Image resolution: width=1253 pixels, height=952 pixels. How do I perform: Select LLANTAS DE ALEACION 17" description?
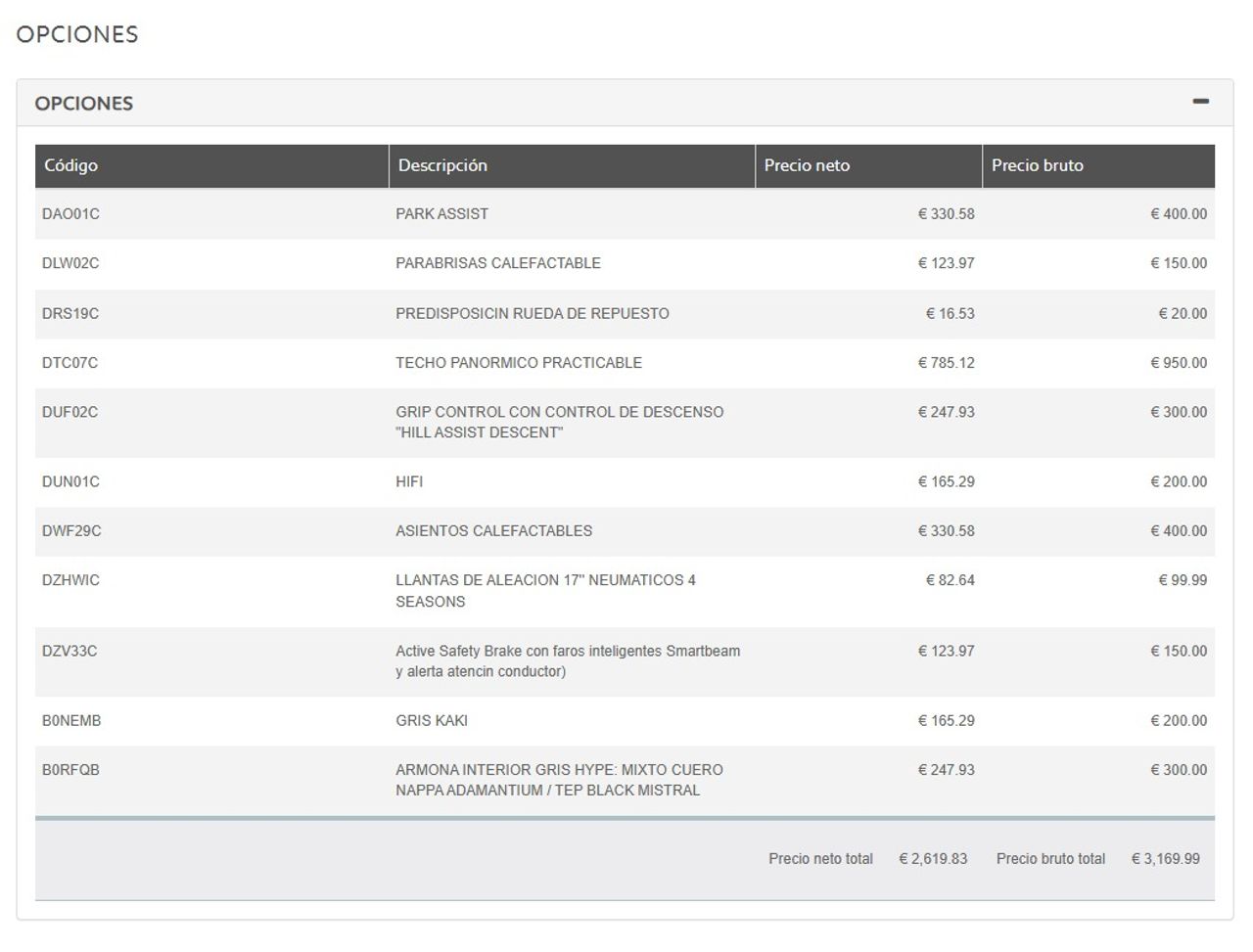pyautogui.click(x=546, y=591)
